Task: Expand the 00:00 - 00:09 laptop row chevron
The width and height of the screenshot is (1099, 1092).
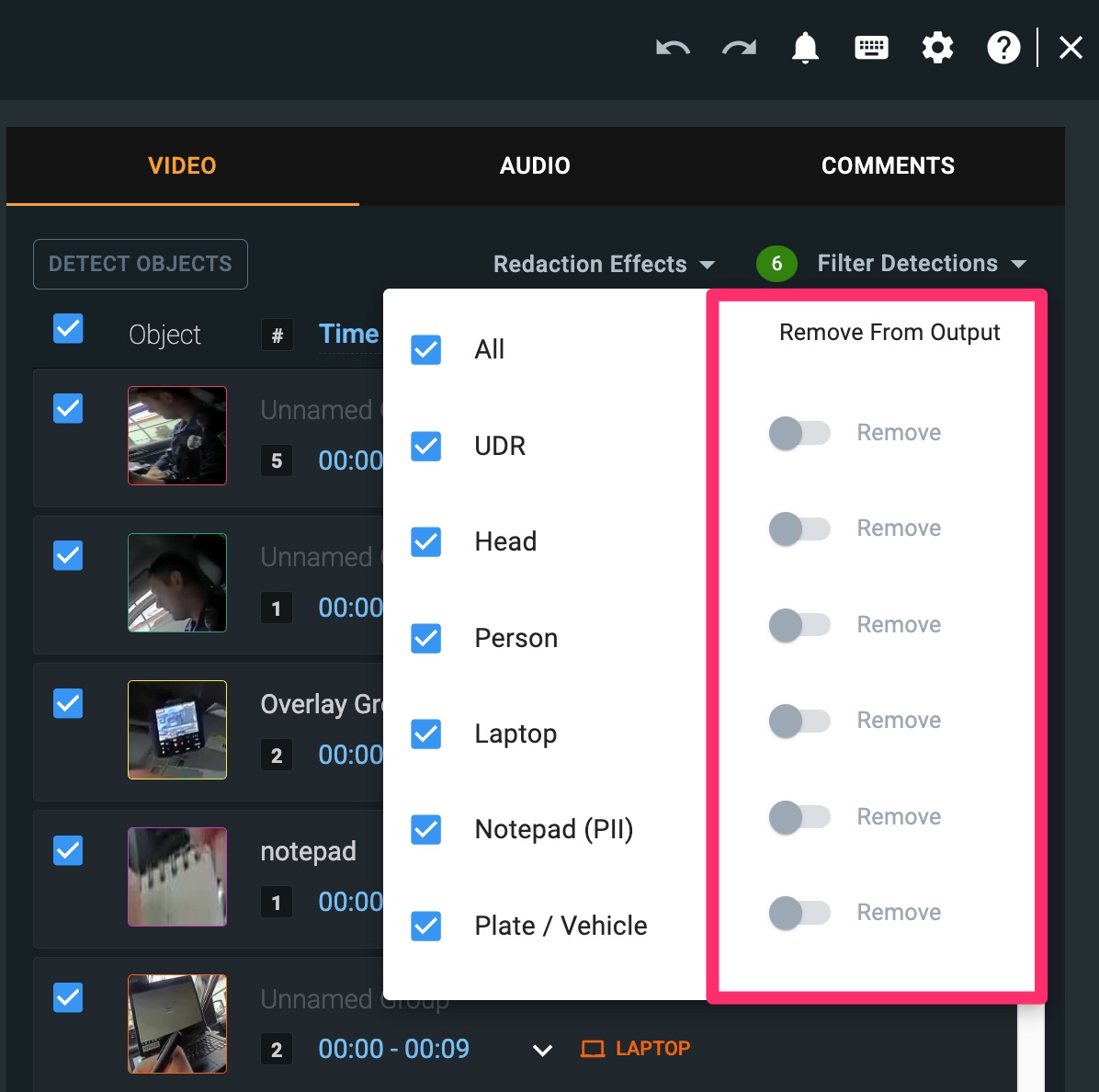Action: click(x=543, y=1050)
